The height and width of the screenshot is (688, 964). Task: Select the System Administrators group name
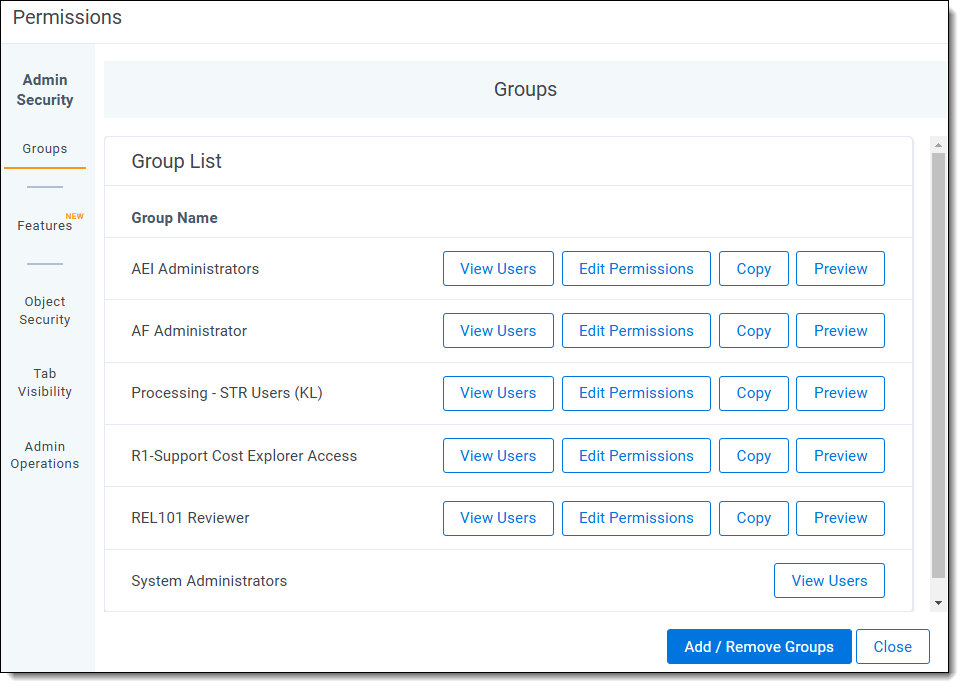tap(209, 581)
